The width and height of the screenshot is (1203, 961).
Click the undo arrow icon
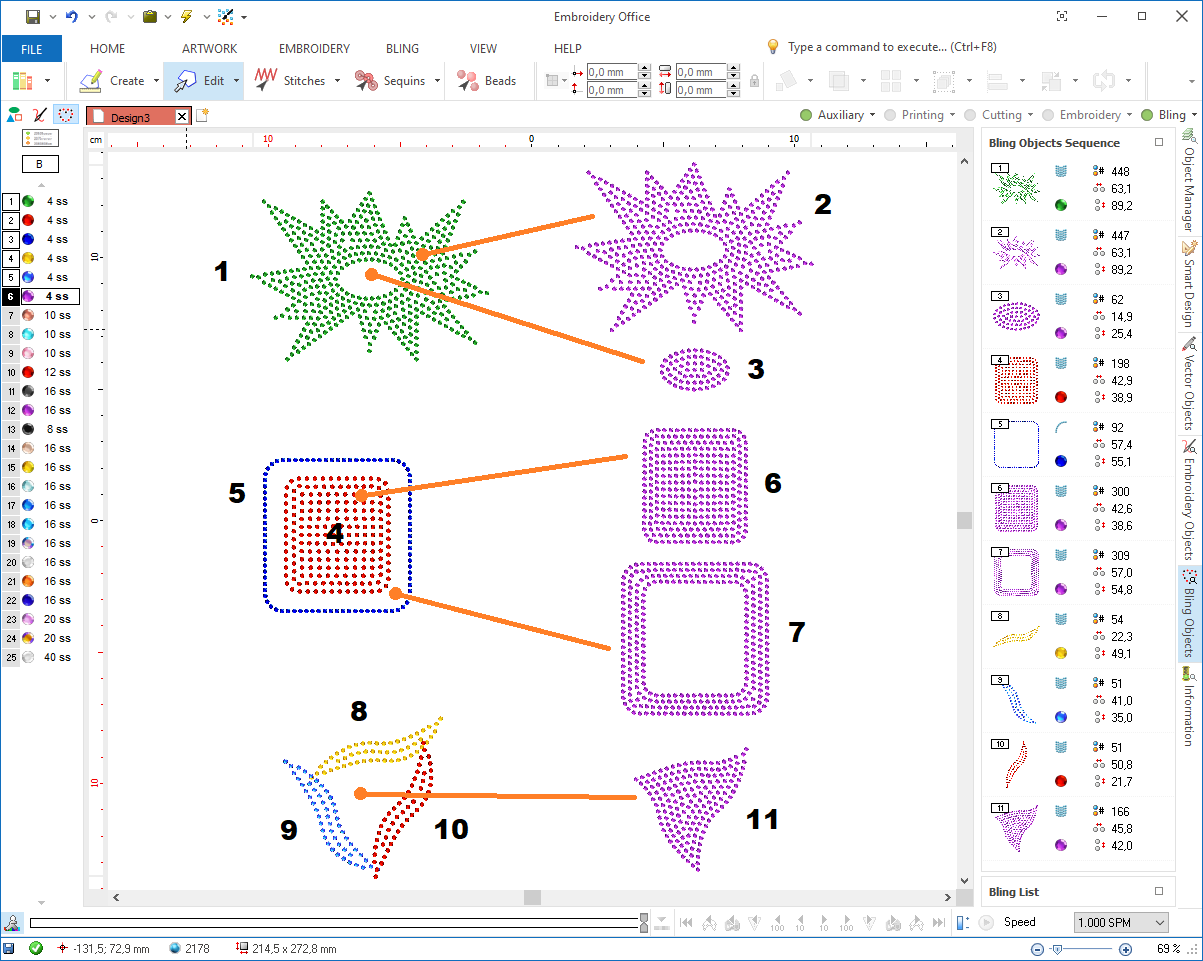pyautogui.click(x=71, y=16)
